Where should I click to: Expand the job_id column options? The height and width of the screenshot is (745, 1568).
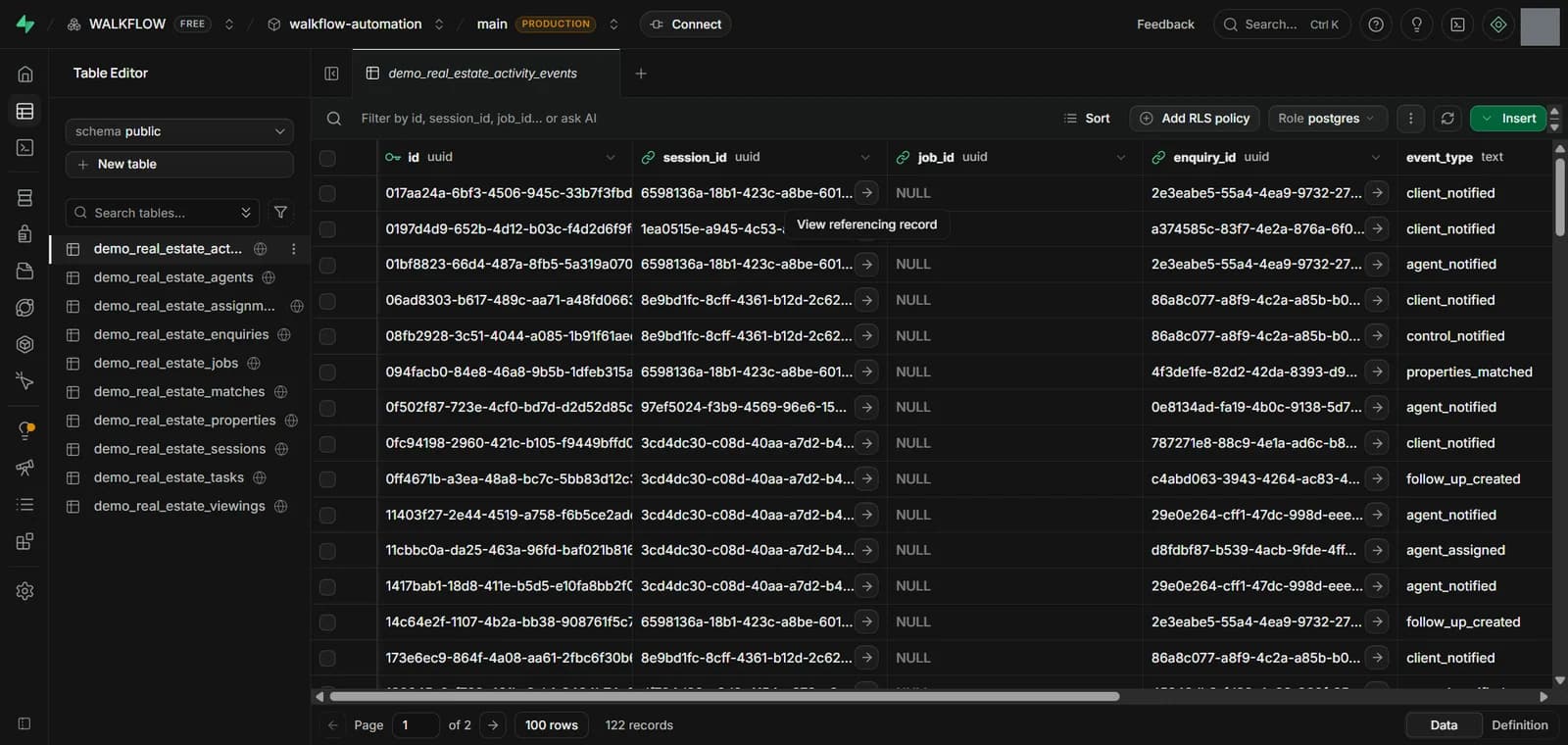[1121, 158]
